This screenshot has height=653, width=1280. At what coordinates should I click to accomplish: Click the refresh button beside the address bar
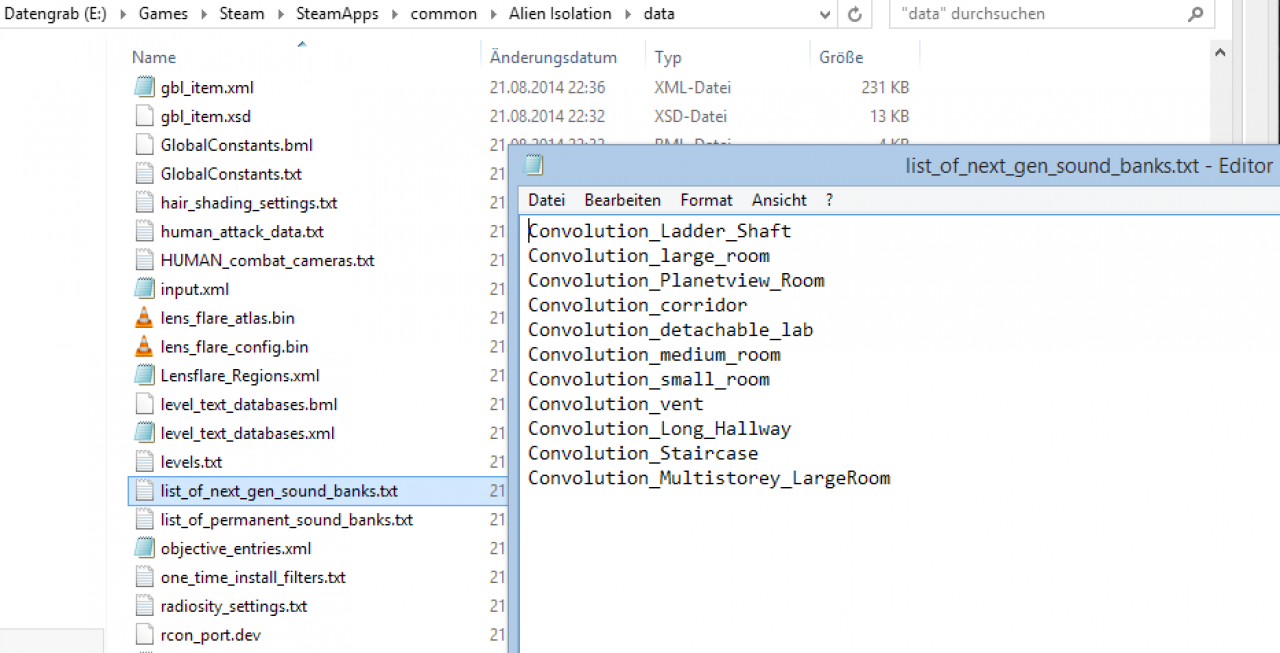click(855, 14)
